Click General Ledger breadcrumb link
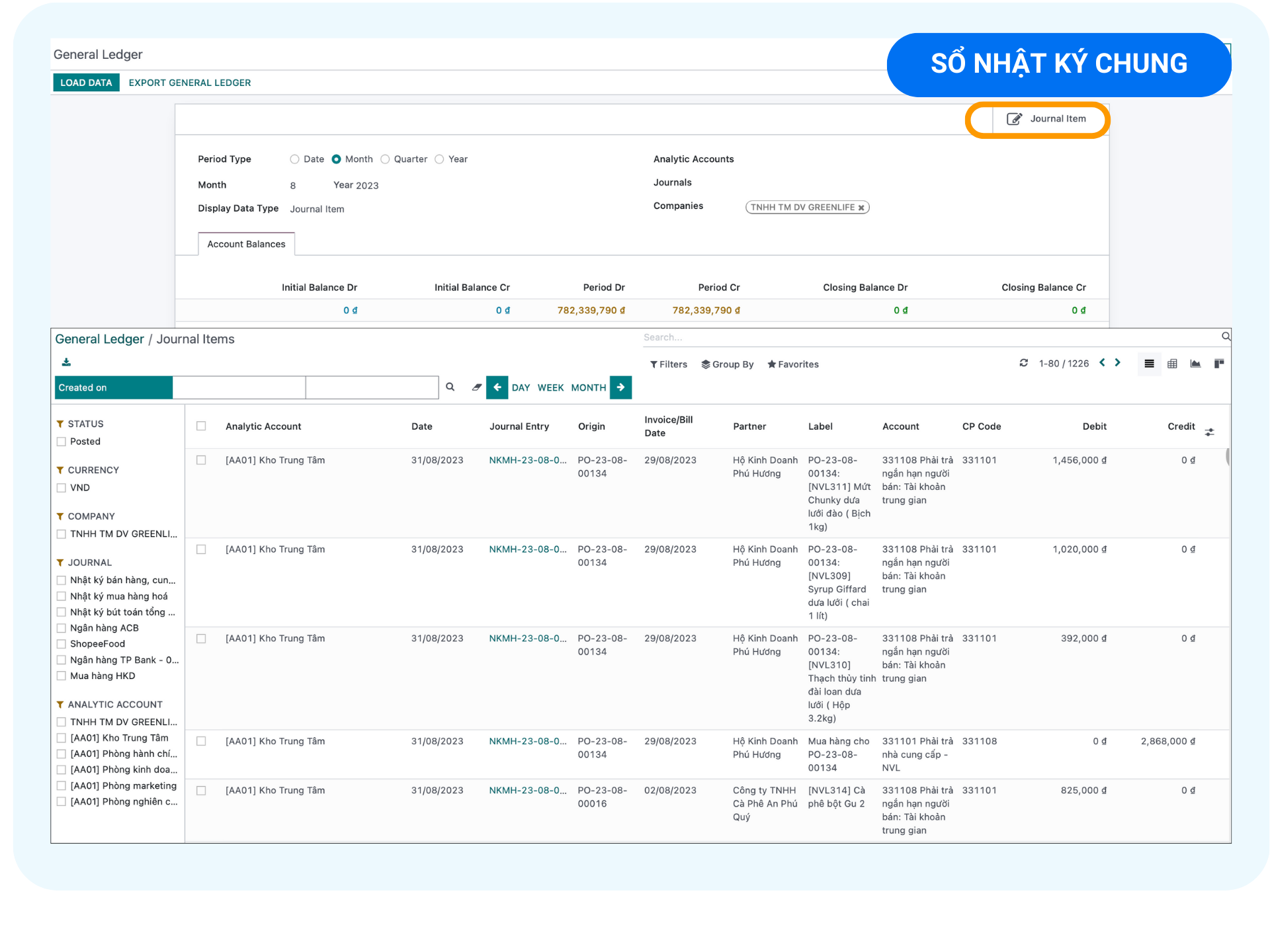1270x952 pixels. coord(99,339)
